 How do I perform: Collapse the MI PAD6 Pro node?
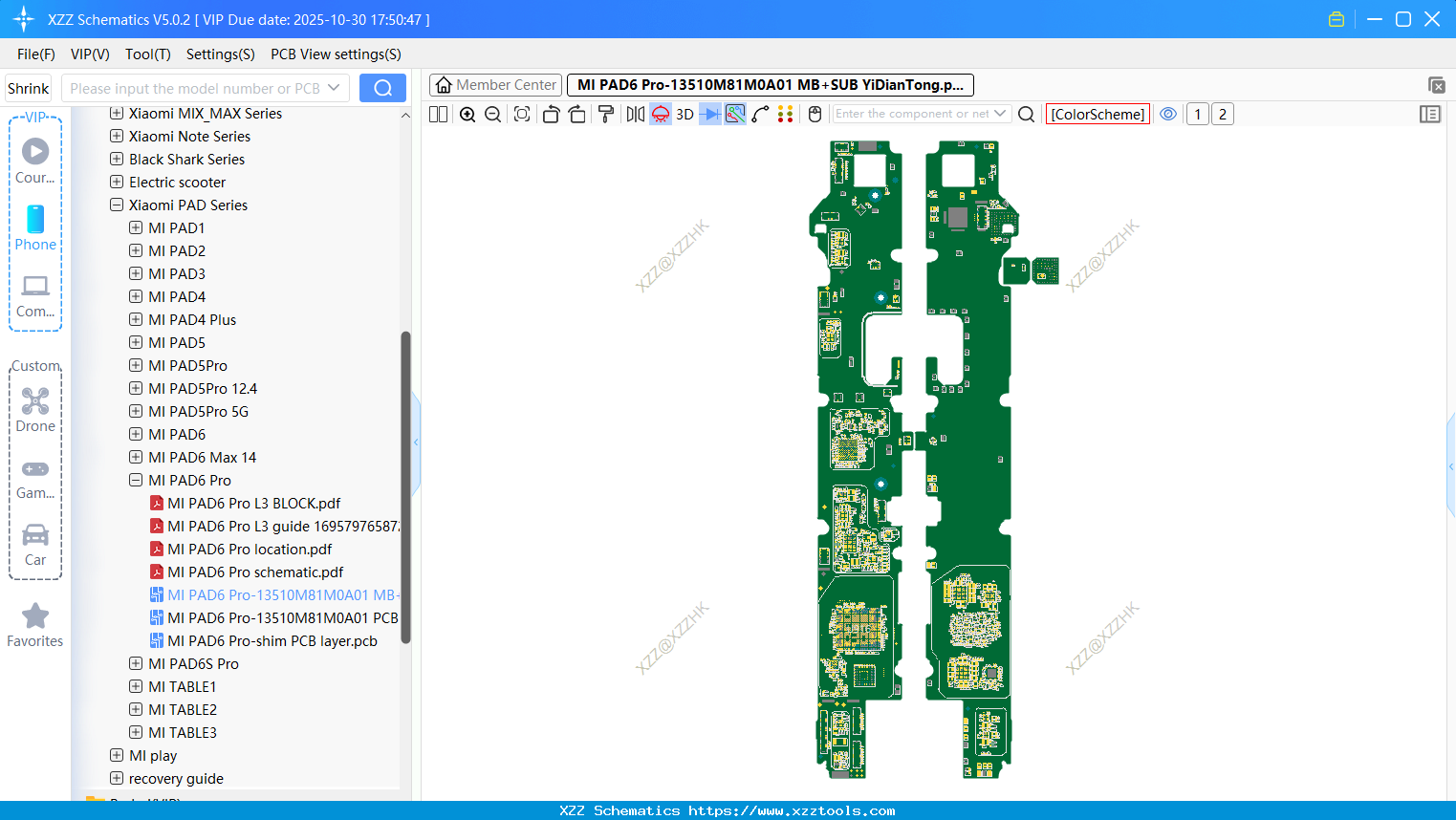pos(136,481)
